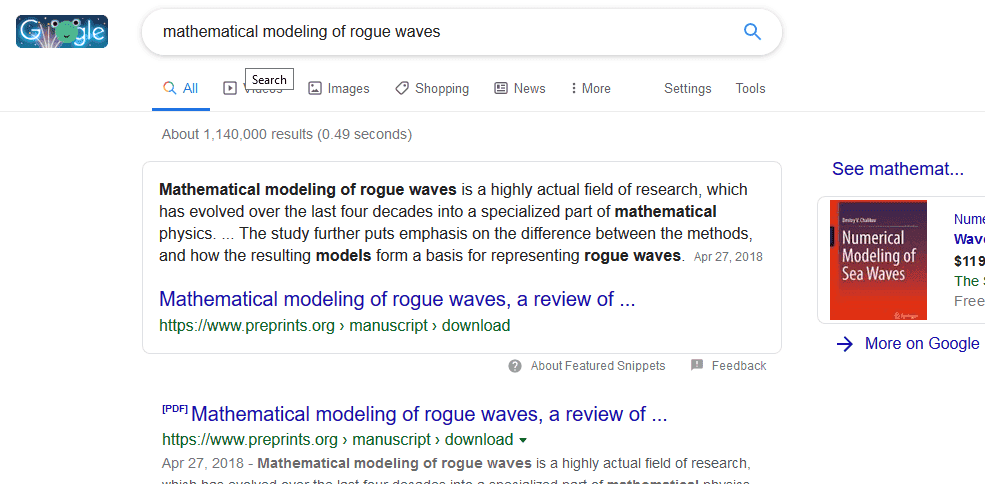The height and width of the screenshot is (484, 985).
Task: Select the All tab
Action: coord(181,89)
